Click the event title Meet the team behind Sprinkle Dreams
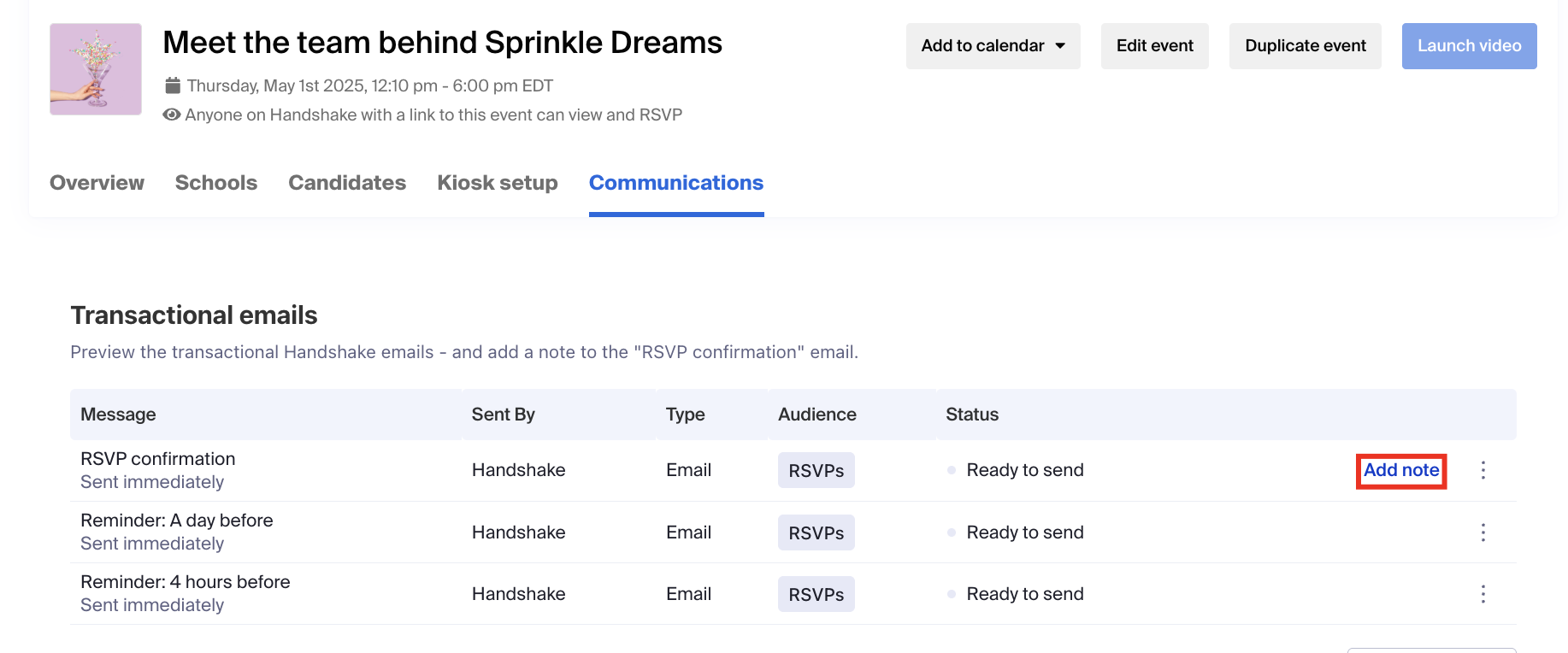Viewport: 1568px width, 653px height. pos(443,42)
